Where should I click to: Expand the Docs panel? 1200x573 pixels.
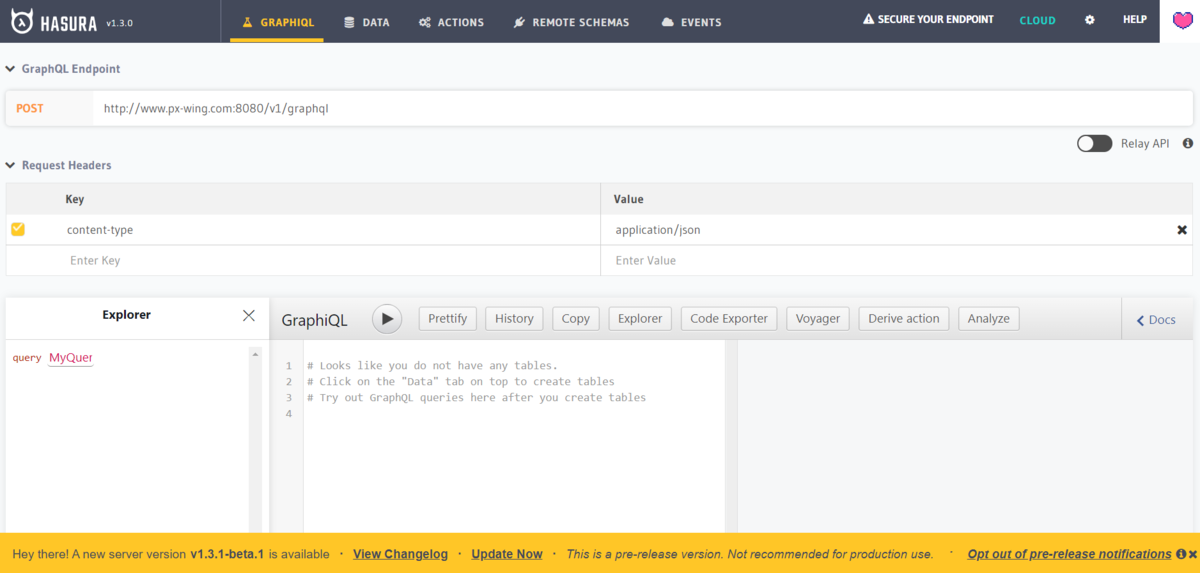(x=1156, y=319)
